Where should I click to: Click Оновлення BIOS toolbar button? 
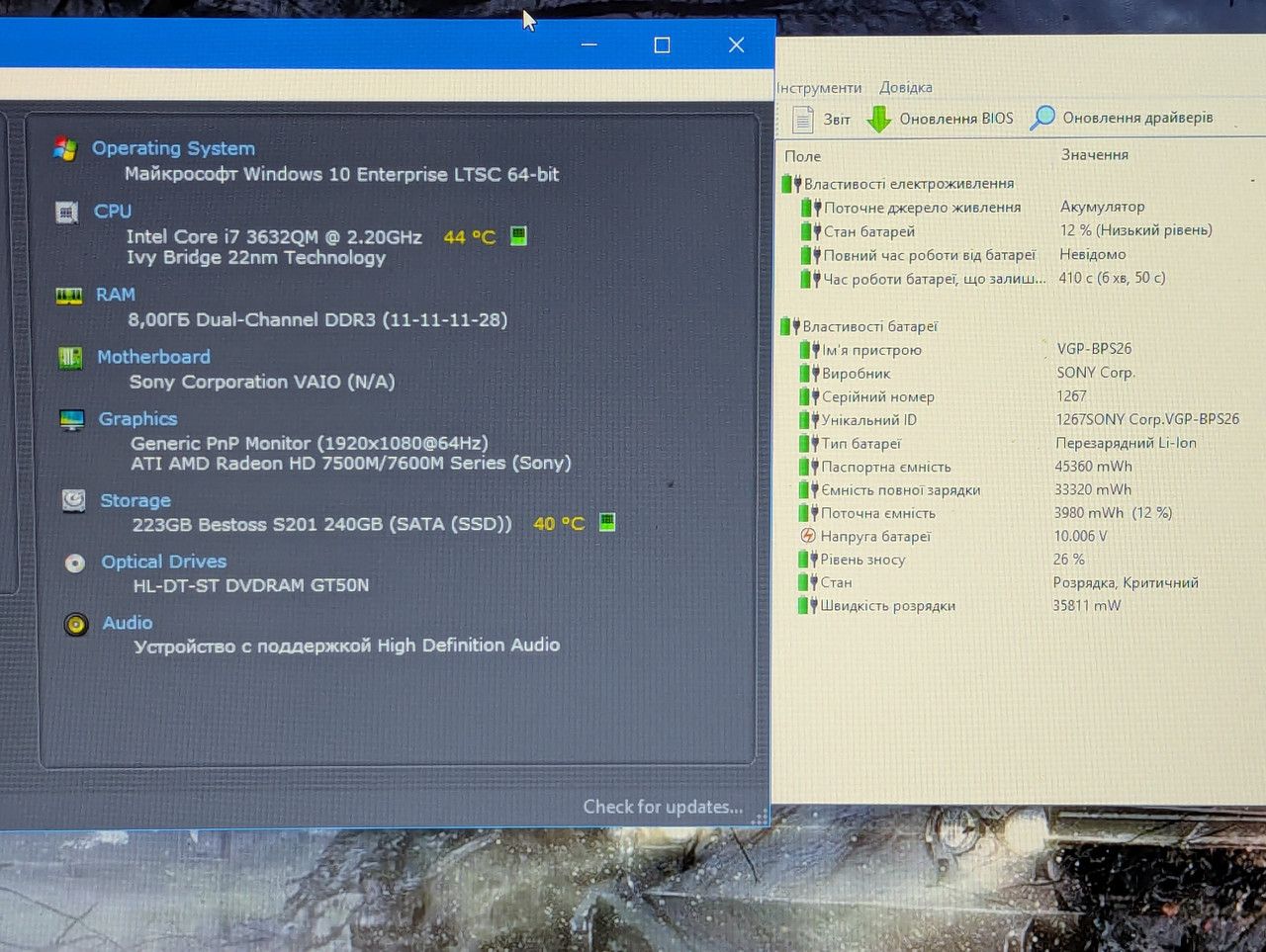(940, 119)
